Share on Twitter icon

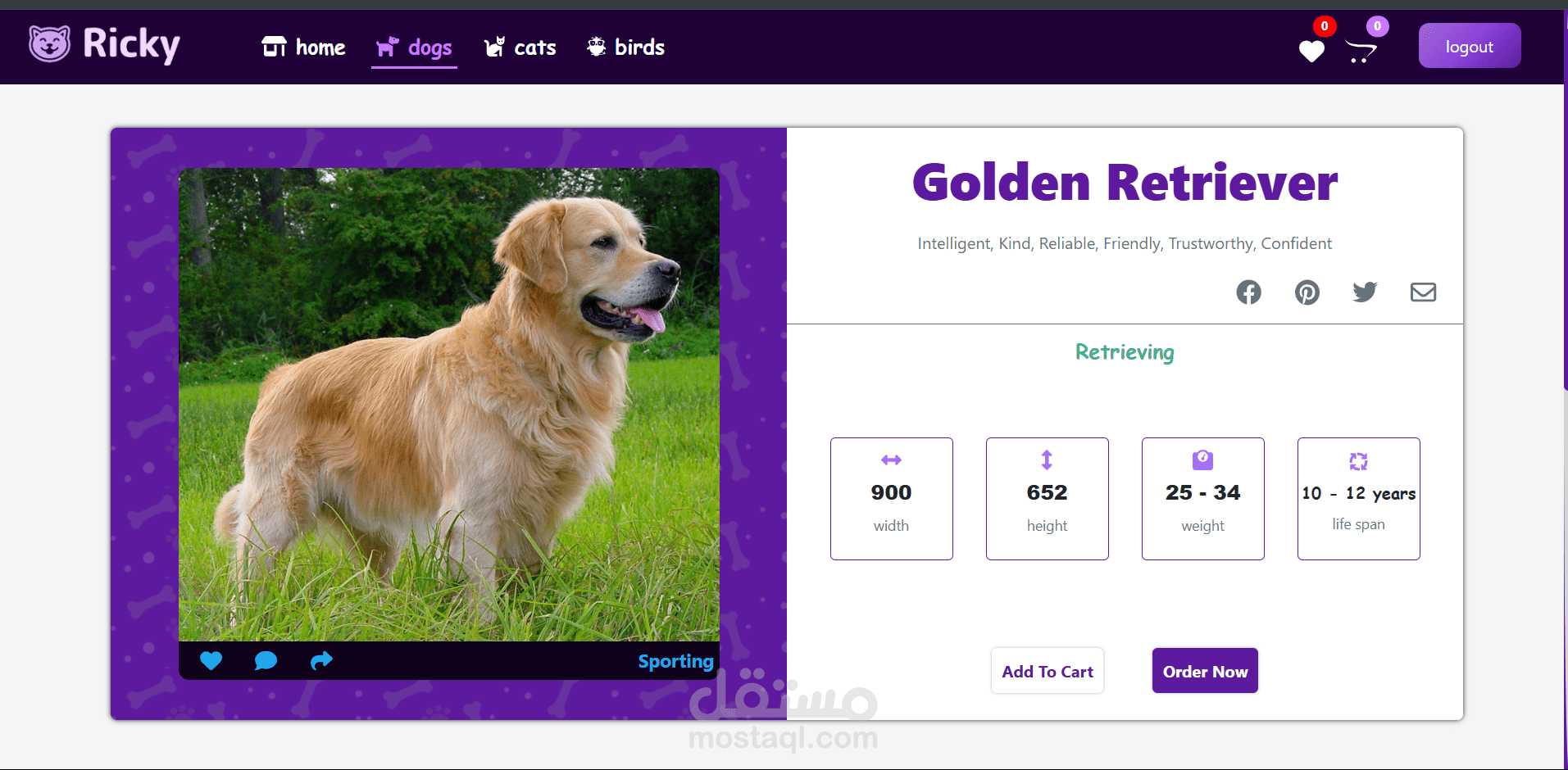click(1365, 292)
